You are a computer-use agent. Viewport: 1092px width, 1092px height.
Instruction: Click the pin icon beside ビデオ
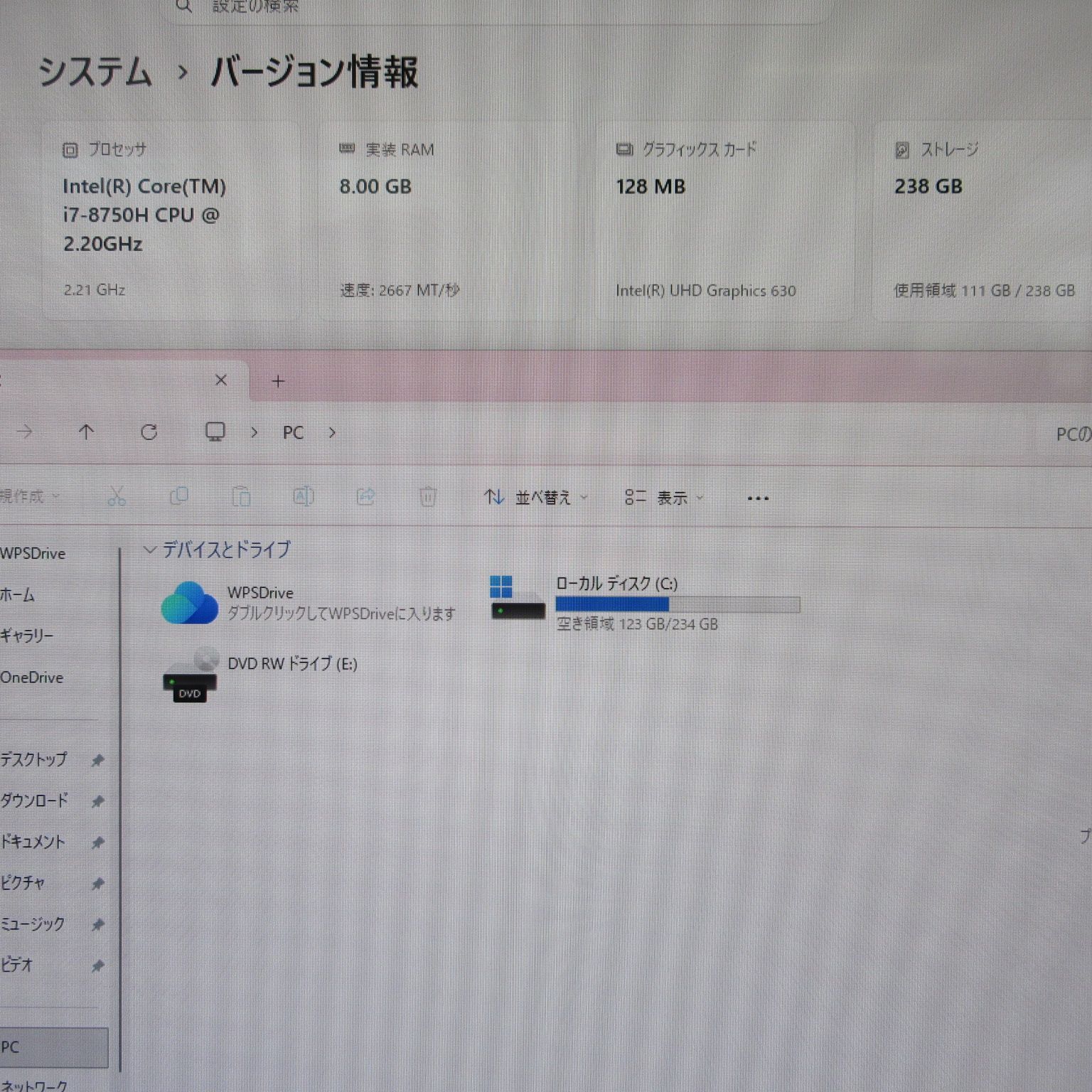98,966
